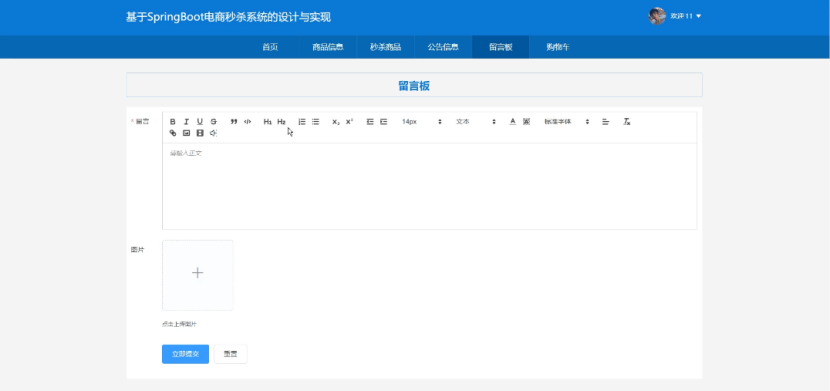Viewport: 830px width, 391px height.
Task: Focus the message body text area
Action: tap(429, 186)
